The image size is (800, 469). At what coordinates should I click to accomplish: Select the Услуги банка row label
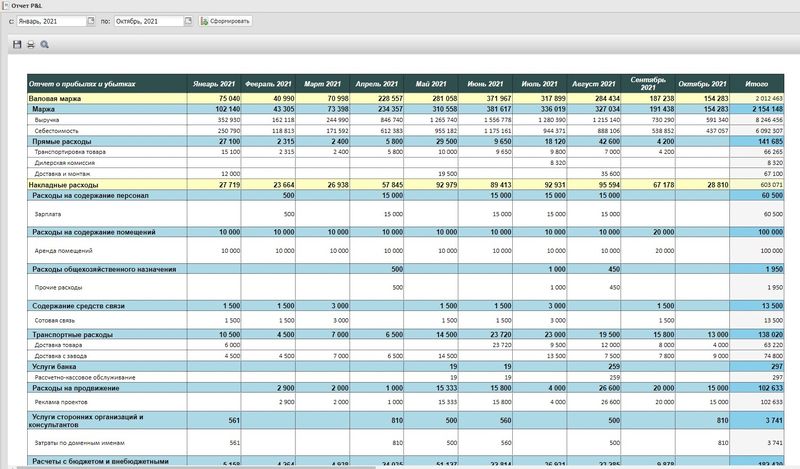(x=54, y=367)
